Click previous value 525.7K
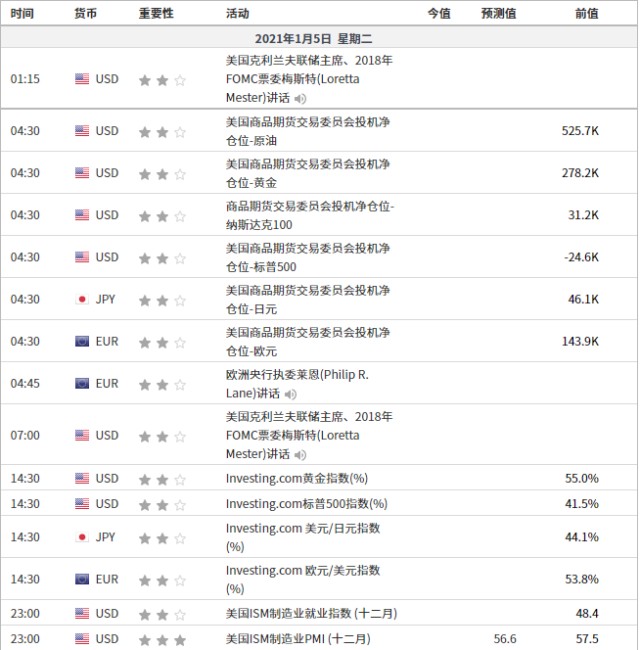640x650 pixels. click(580, 131)
